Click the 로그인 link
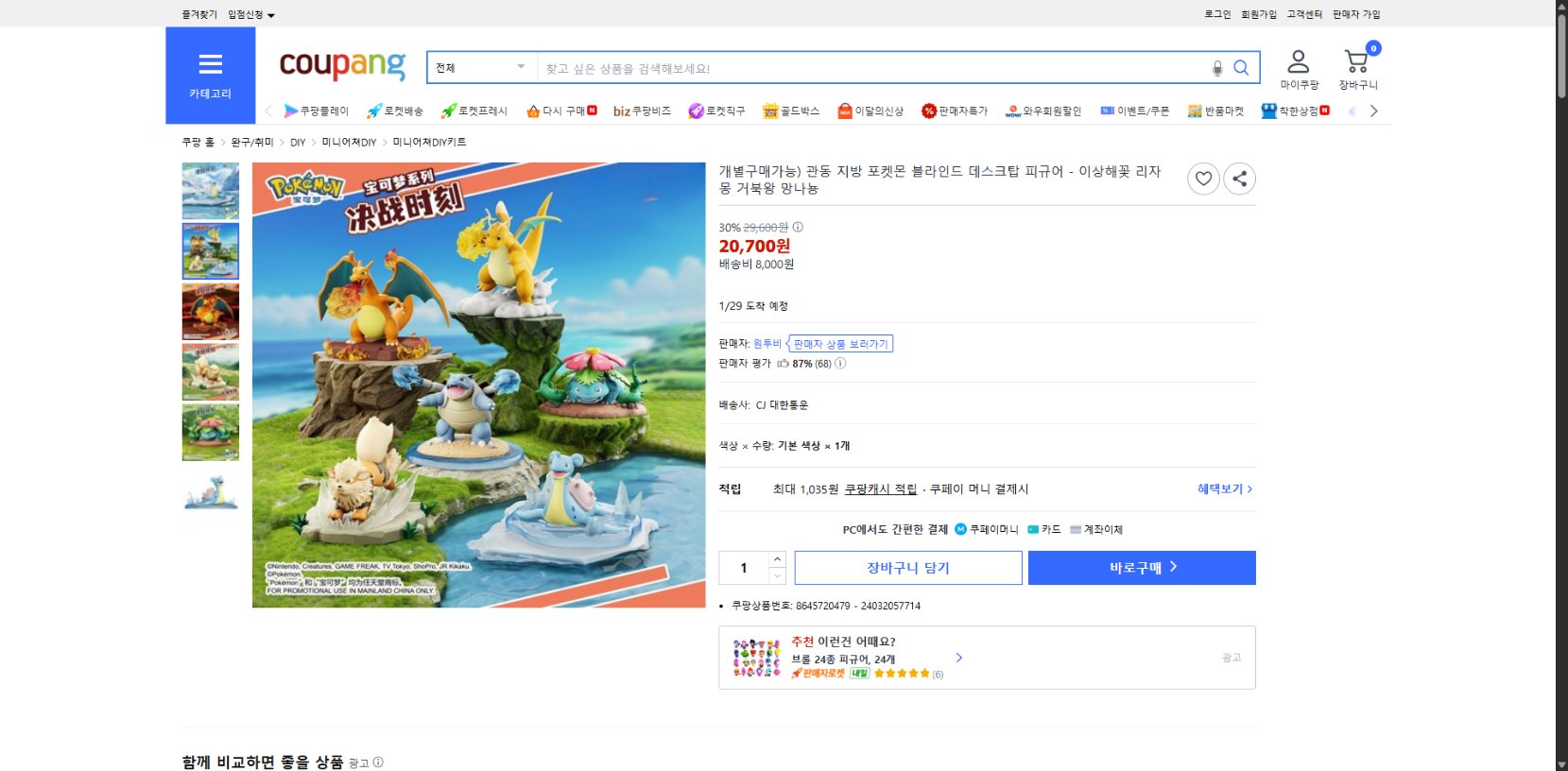The image size is (1568, 771). coord(1217,14)
